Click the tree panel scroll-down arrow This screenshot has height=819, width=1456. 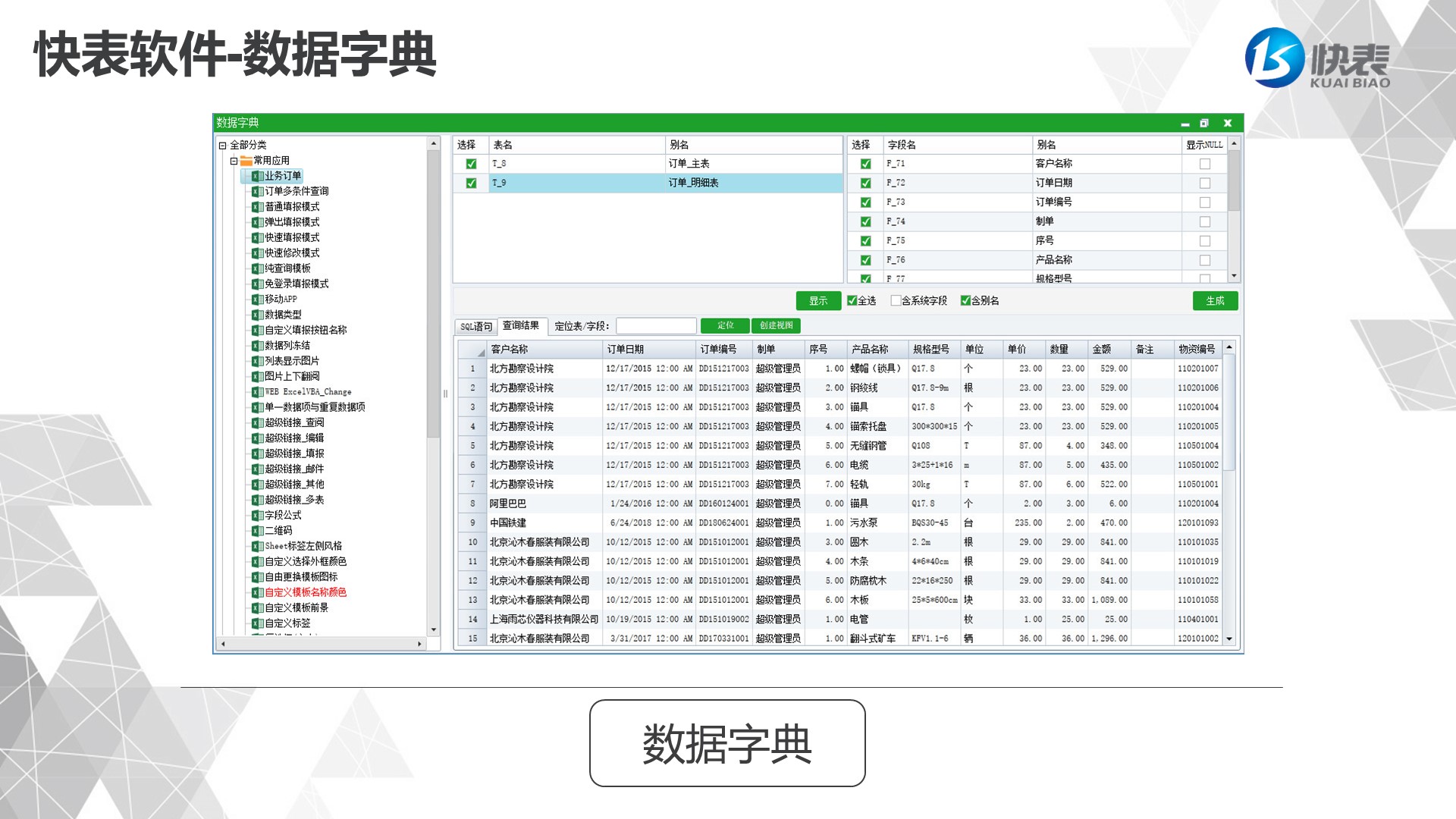[434, 629]
